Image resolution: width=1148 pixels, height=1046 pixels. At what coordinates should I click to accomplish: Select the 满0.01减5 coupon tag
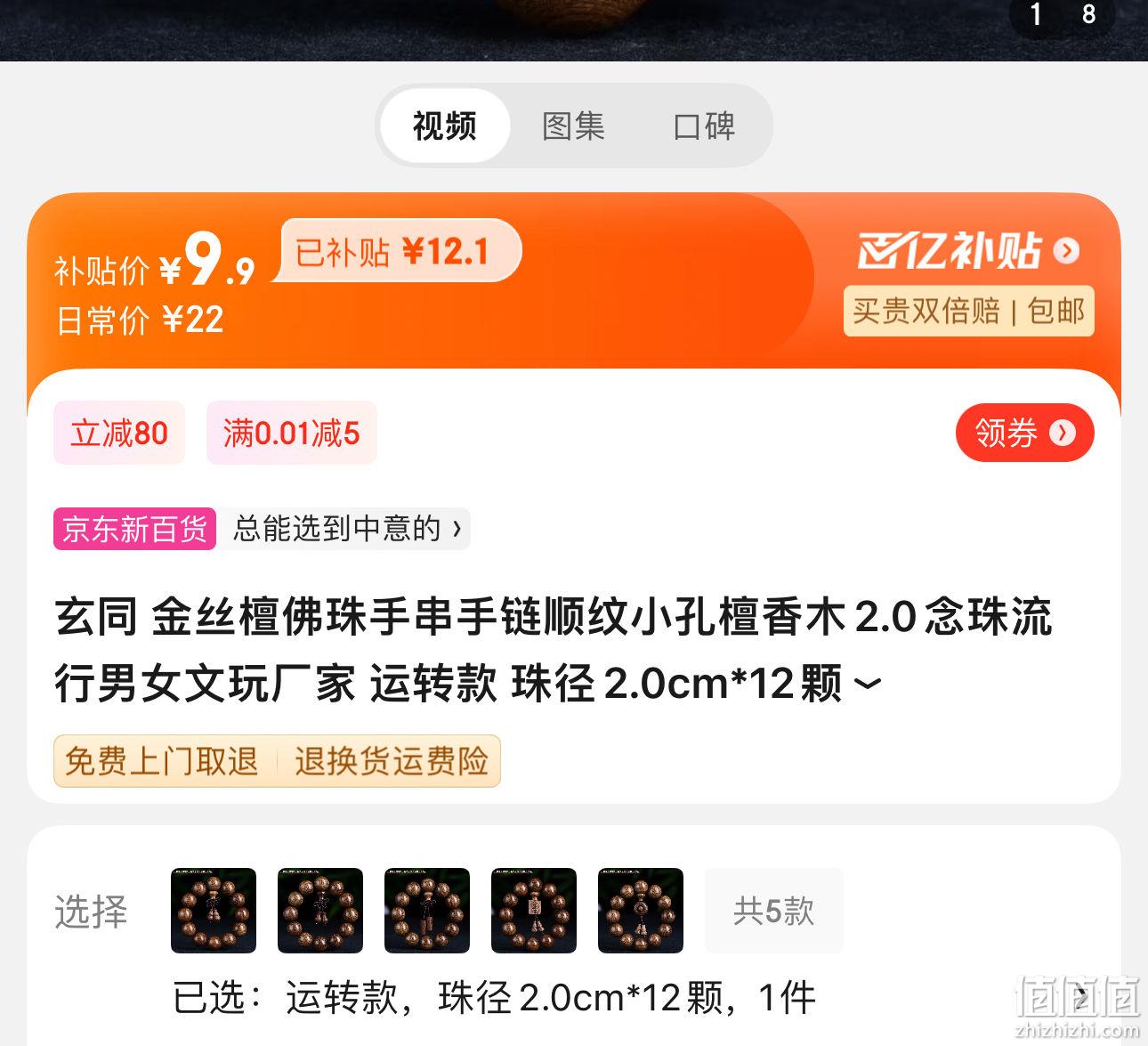[292, 433]
